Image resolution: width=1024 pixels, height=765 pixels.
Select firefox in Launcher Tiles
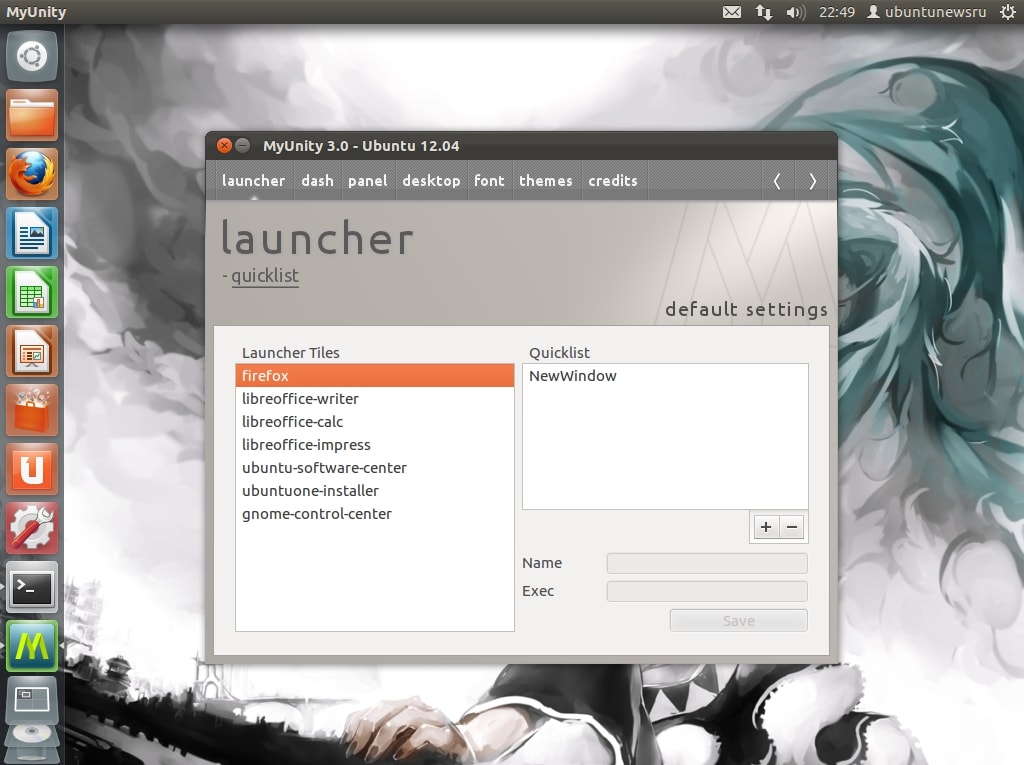[375, 376]
